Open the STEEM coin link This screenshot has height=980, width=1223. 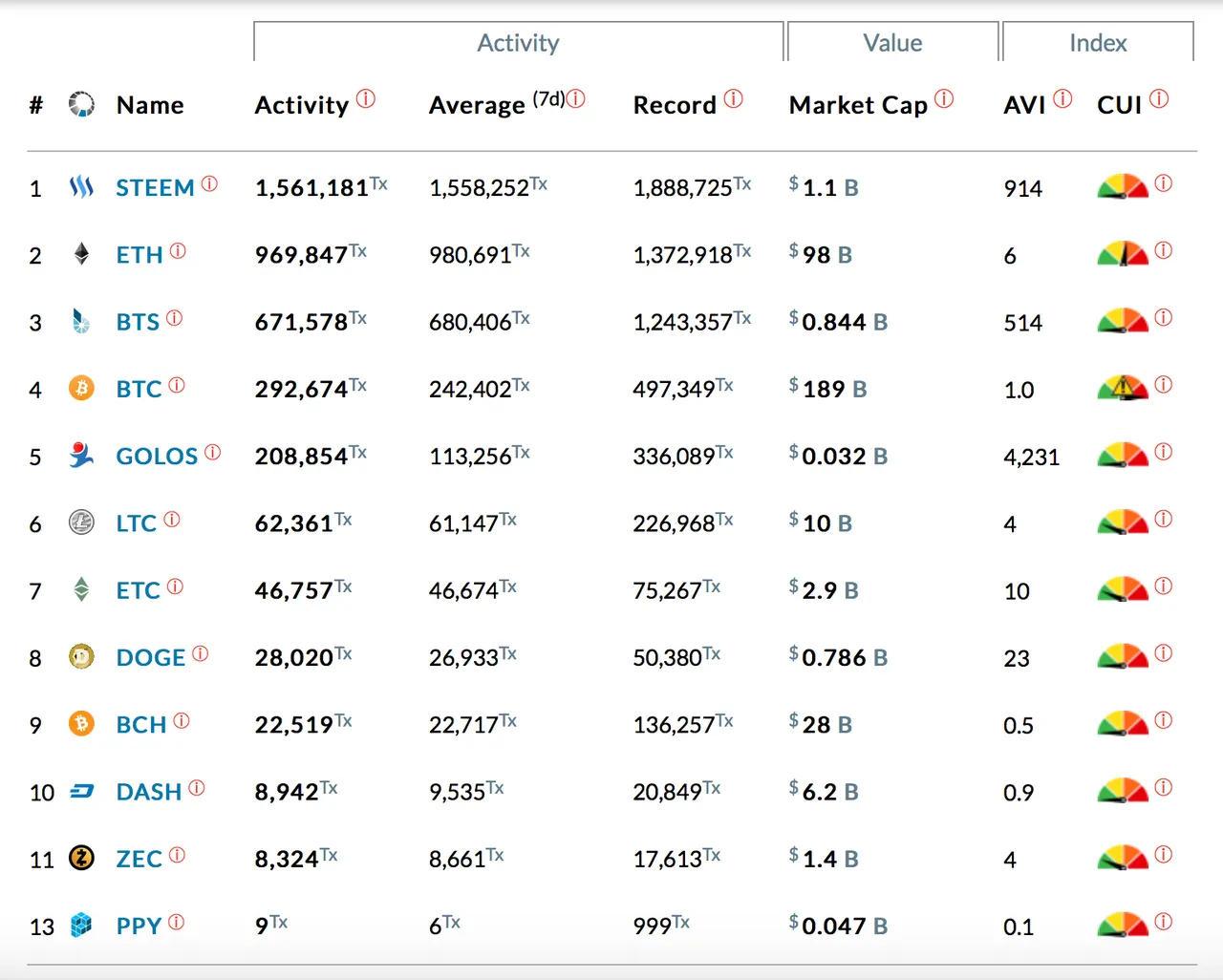tap(155, 188)
